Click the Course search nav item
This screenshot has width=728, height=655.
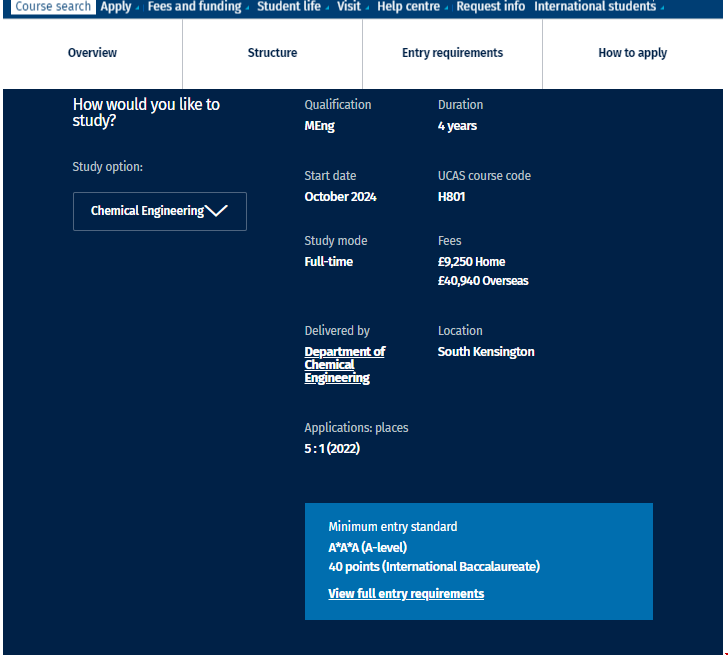pyautogui.click(x=53, y=7)
